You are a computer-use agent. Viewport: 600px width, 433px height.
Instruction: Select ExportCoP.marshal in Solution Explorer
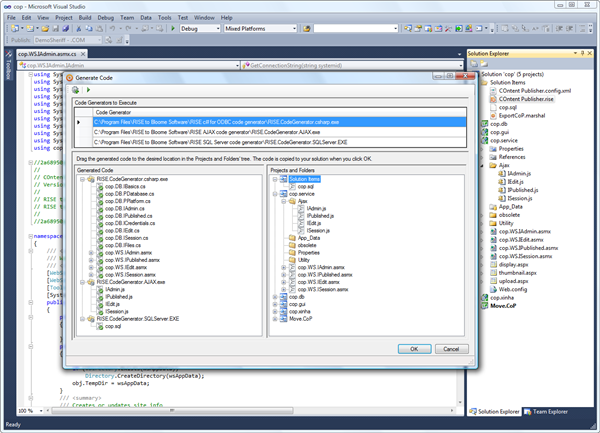click(x=522, y=116)
